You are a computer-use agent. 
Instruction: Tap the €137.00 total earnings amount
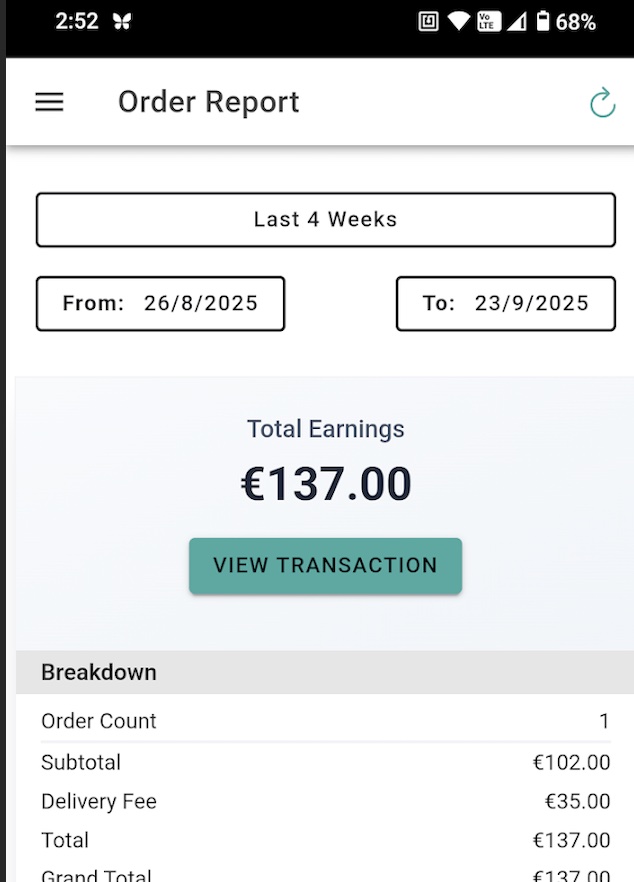pyautogui.click(x=326, y=485)
